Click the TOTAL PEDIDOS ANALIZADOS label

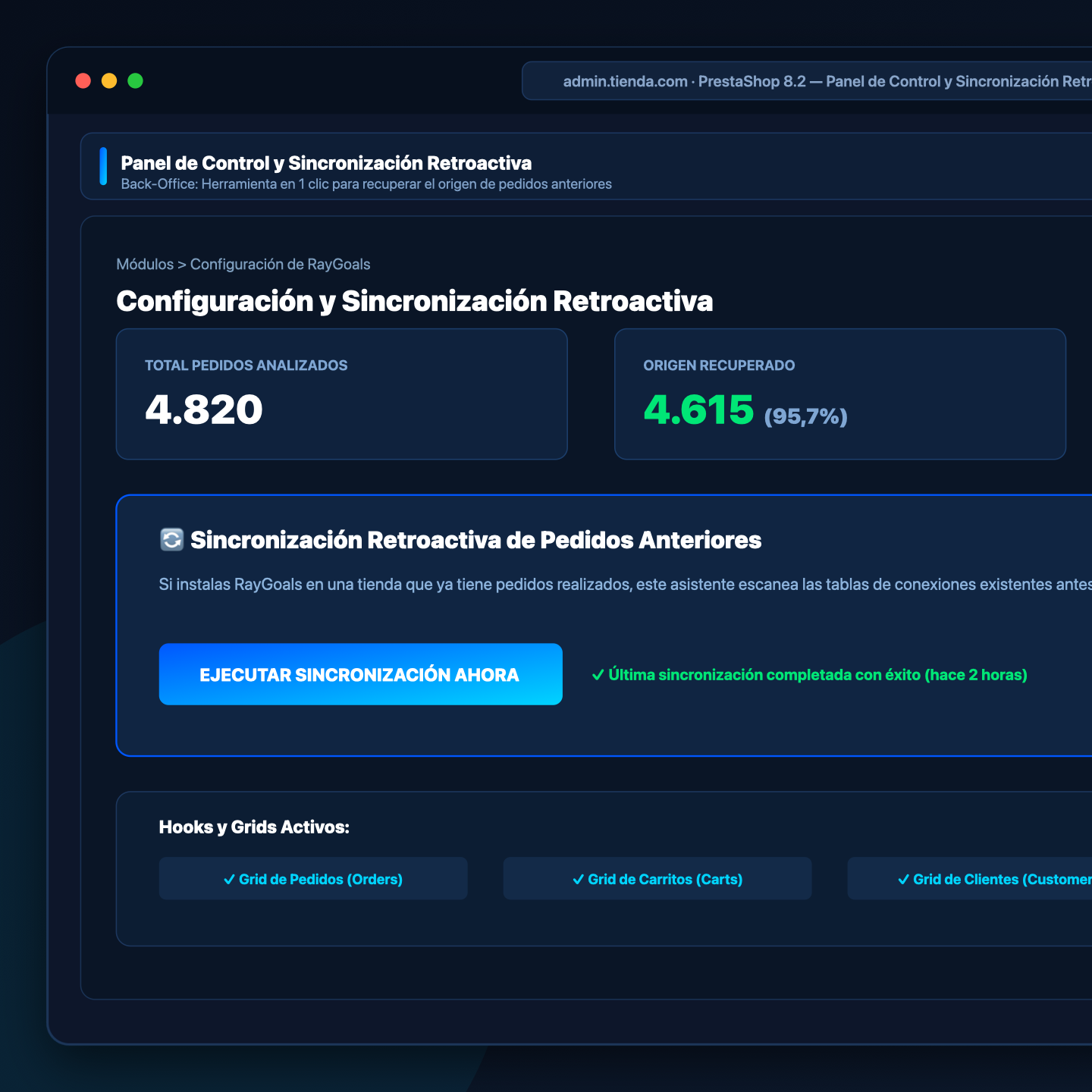pyautogui.click(x=246, y=366)
